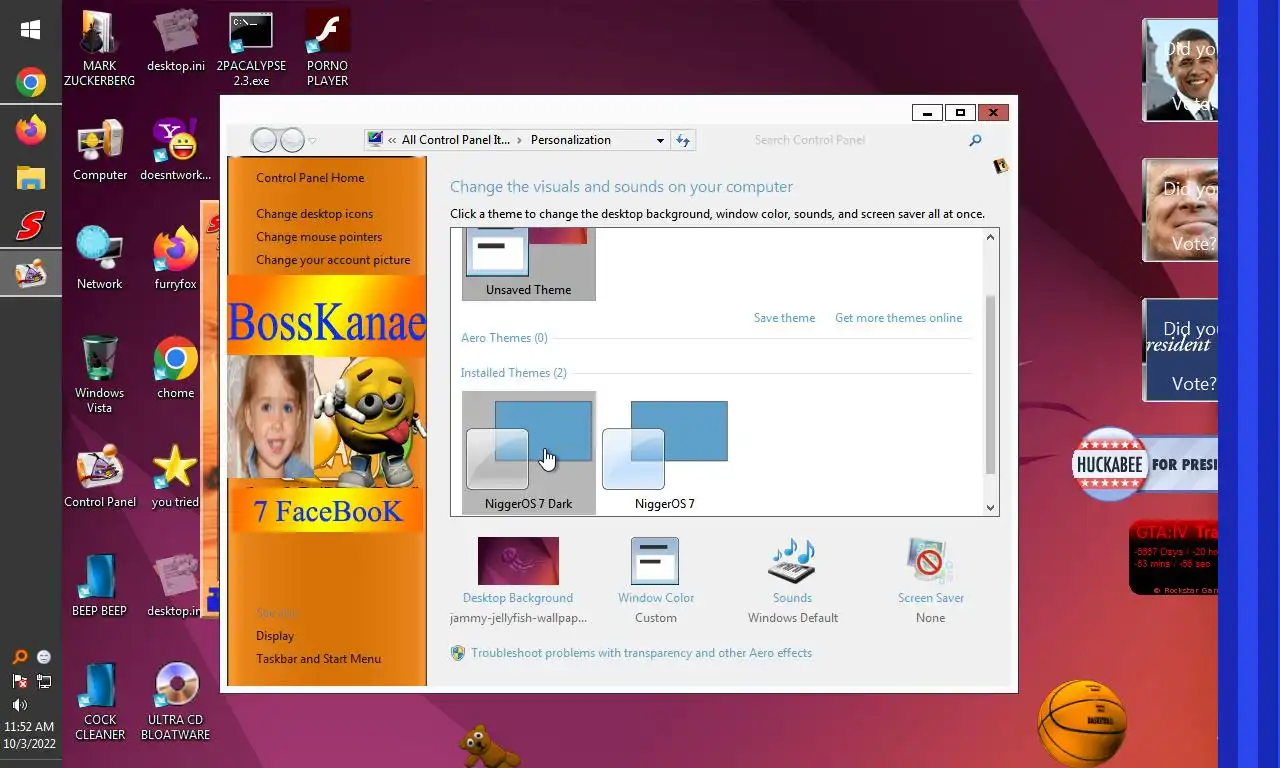1280x768 pixels.
Task: Select the Control Panel desktop icon
Action: coord(100,476)
